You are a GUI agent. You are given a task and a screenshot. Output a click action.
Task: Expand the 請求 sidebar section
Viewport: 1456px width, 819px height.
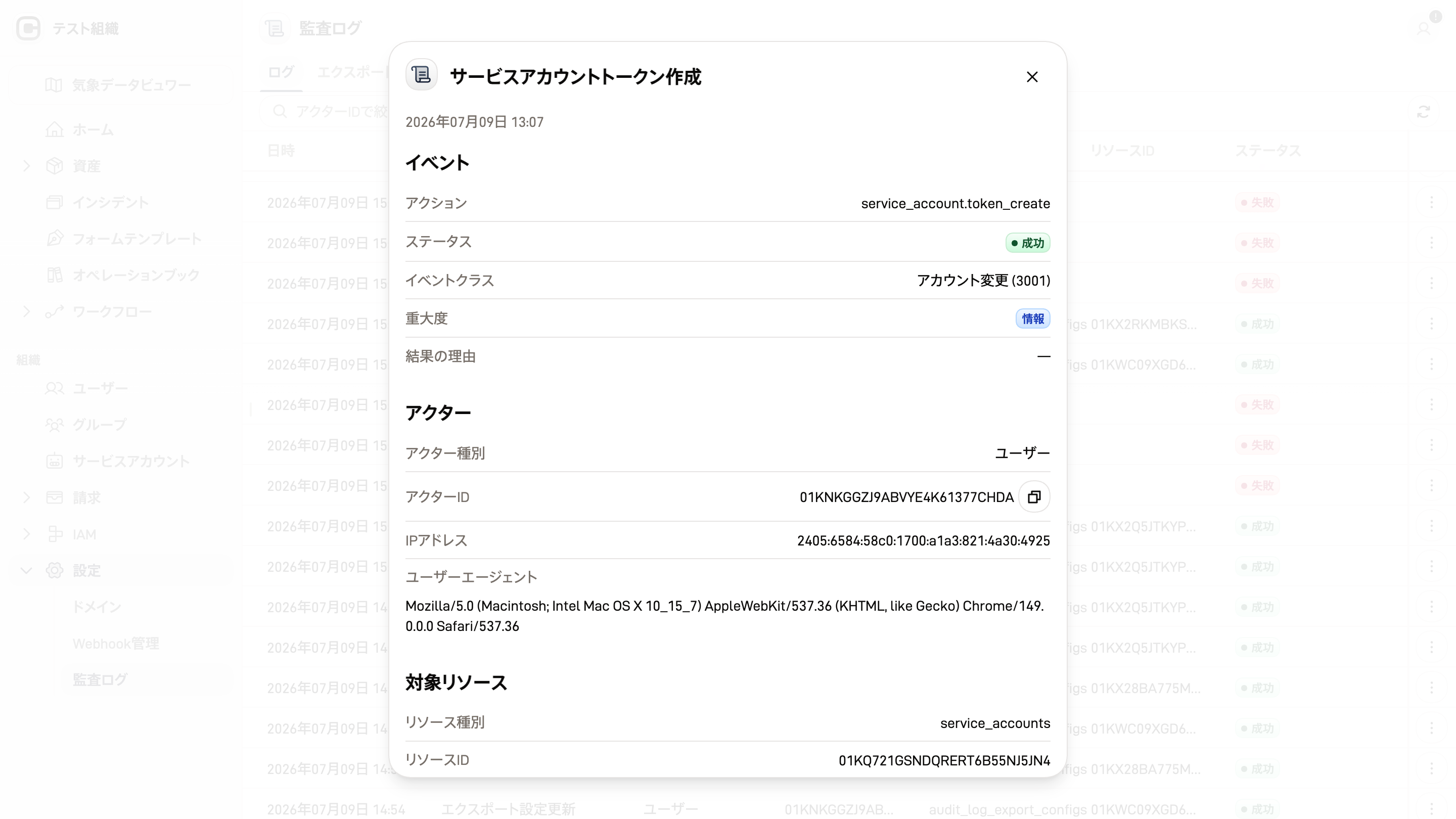27,497
